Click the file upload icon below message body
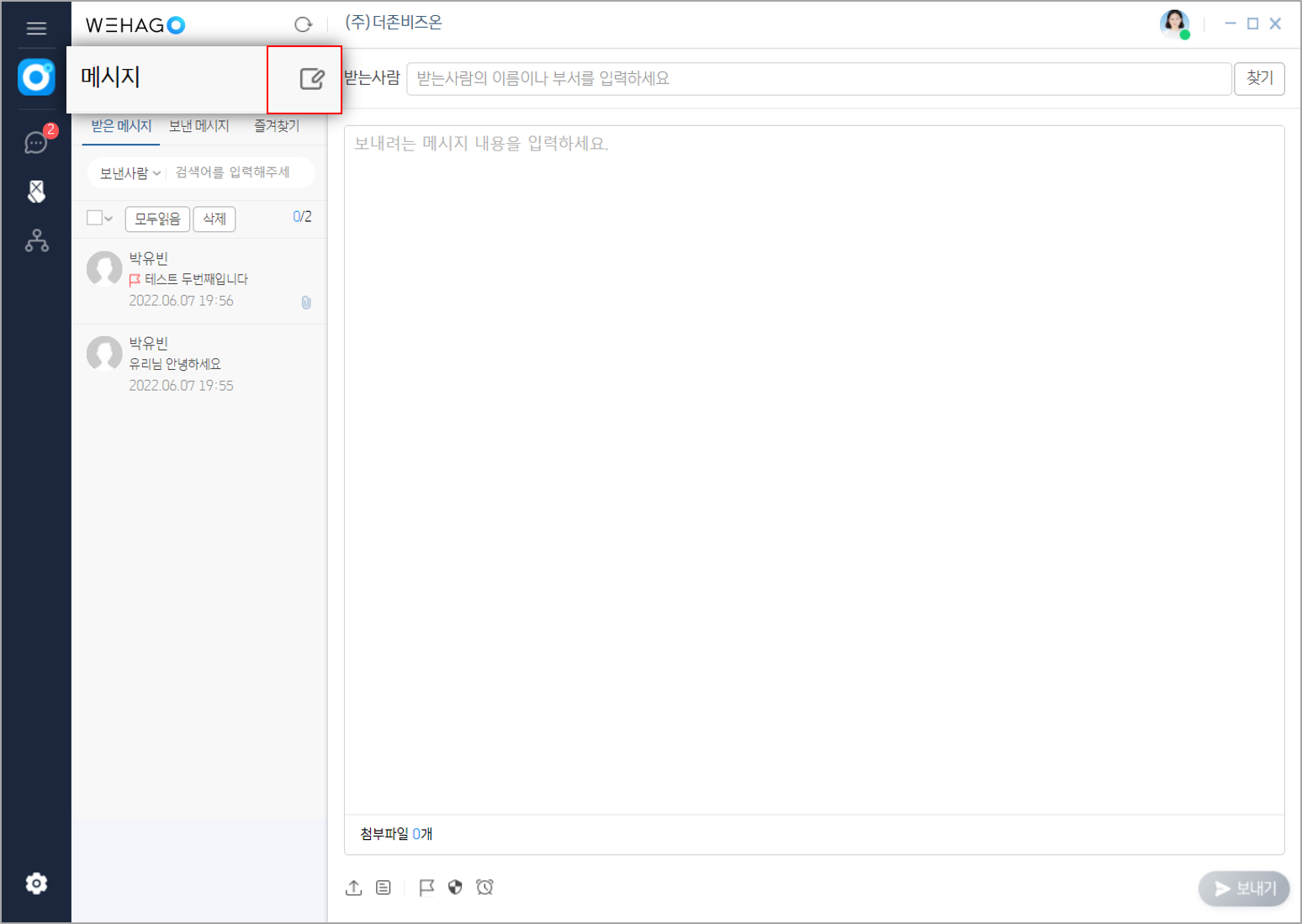 [353, 887]
